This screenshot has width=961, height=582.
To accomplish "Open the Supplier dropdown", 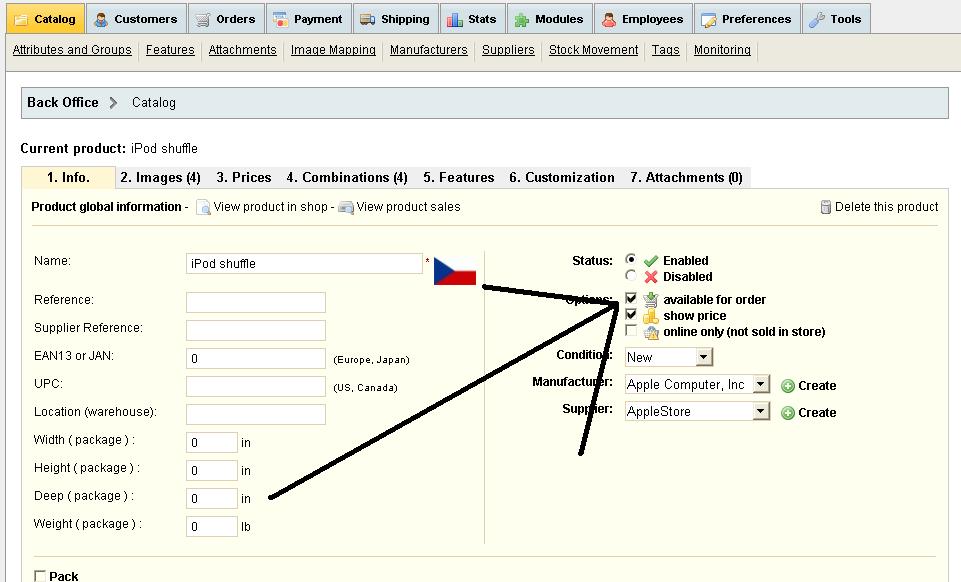I will [697, 412].
